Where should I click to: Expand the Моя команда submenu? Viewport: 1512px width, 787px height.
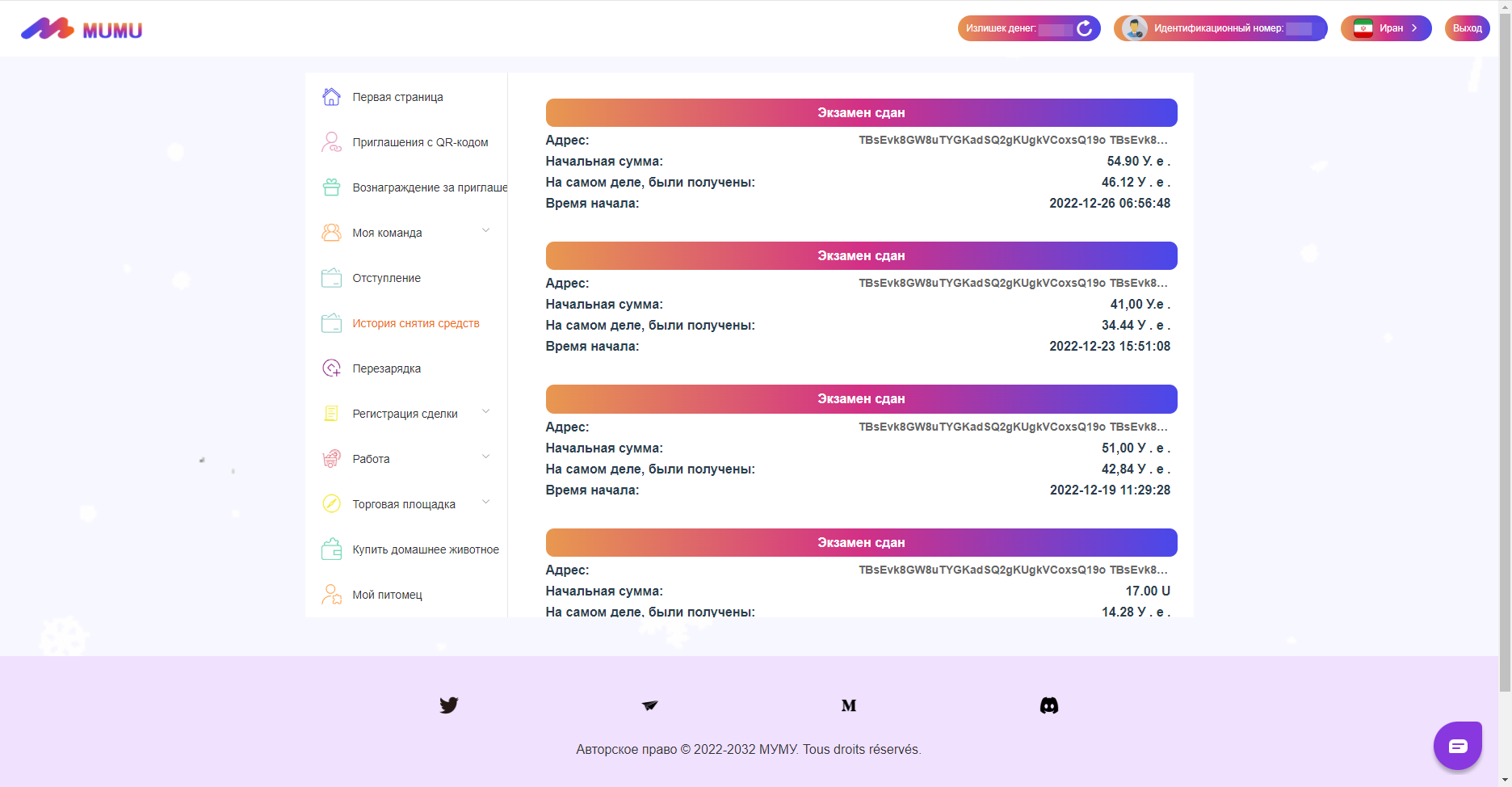(x=485, y=231)
